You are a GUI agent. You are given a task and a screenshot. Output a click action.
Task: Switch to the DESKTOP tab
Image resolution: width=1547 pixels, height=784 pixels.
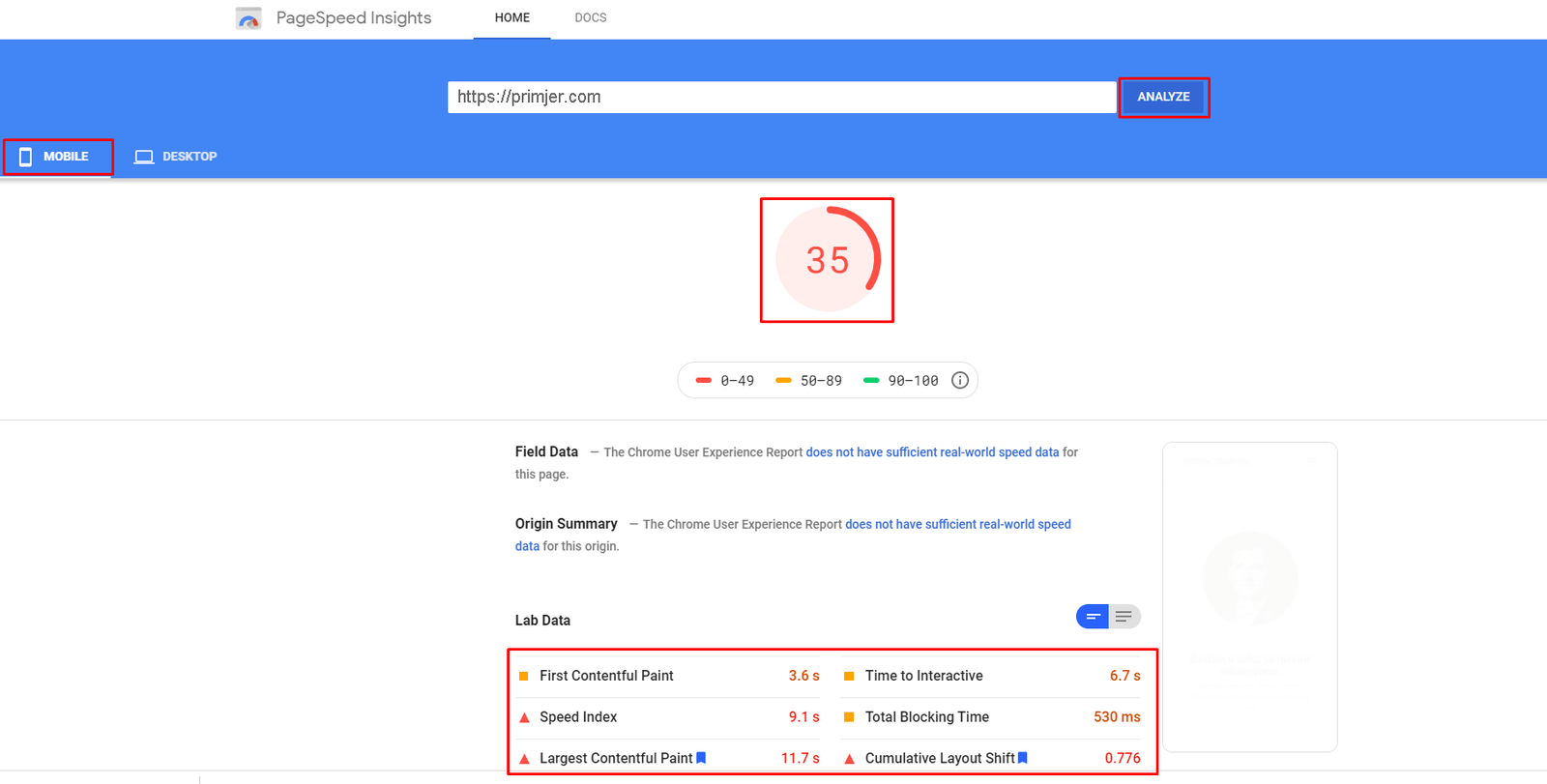176,157
